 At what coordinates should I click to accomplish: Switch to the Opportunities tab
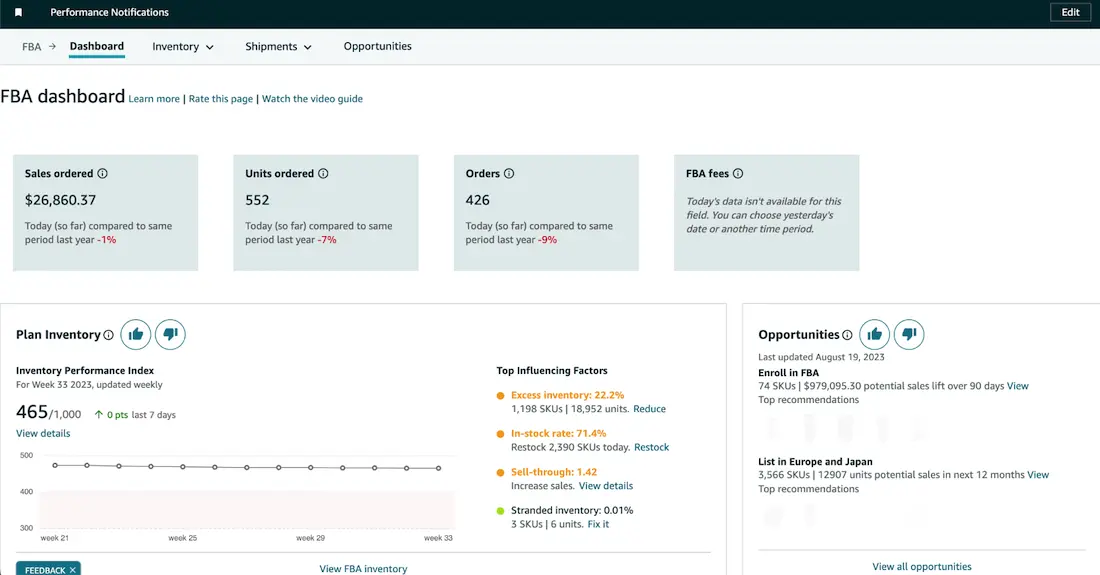pos(377,46)
